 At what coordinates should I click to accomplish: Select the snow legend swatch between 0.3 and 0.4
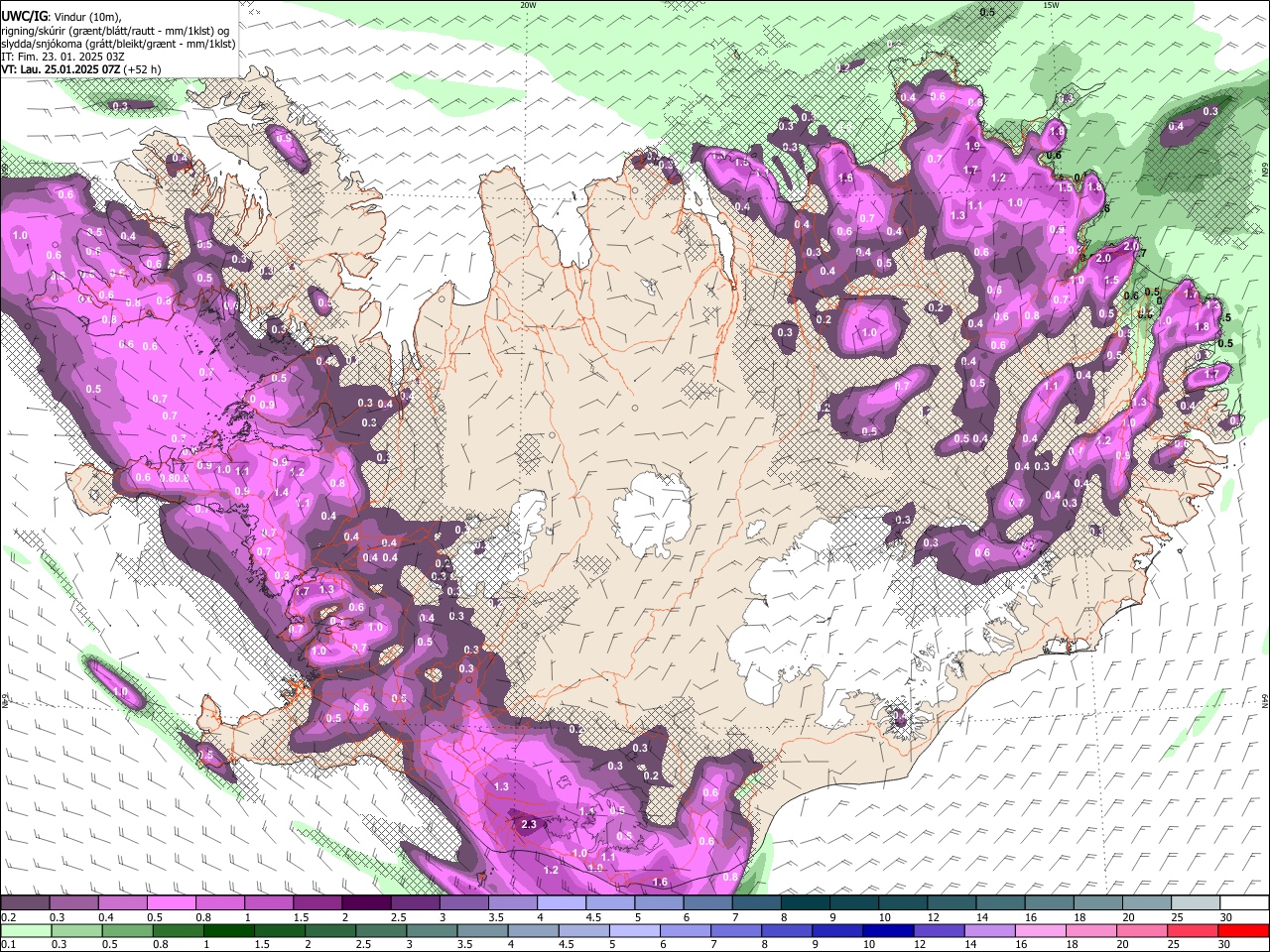coord(73,903)
